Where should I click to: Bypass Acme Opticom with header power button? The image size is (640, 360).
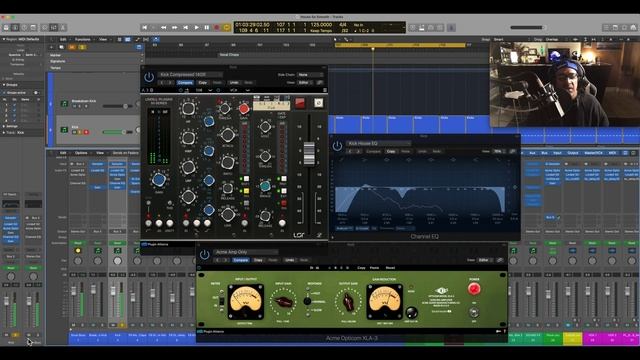pos(204,255)
